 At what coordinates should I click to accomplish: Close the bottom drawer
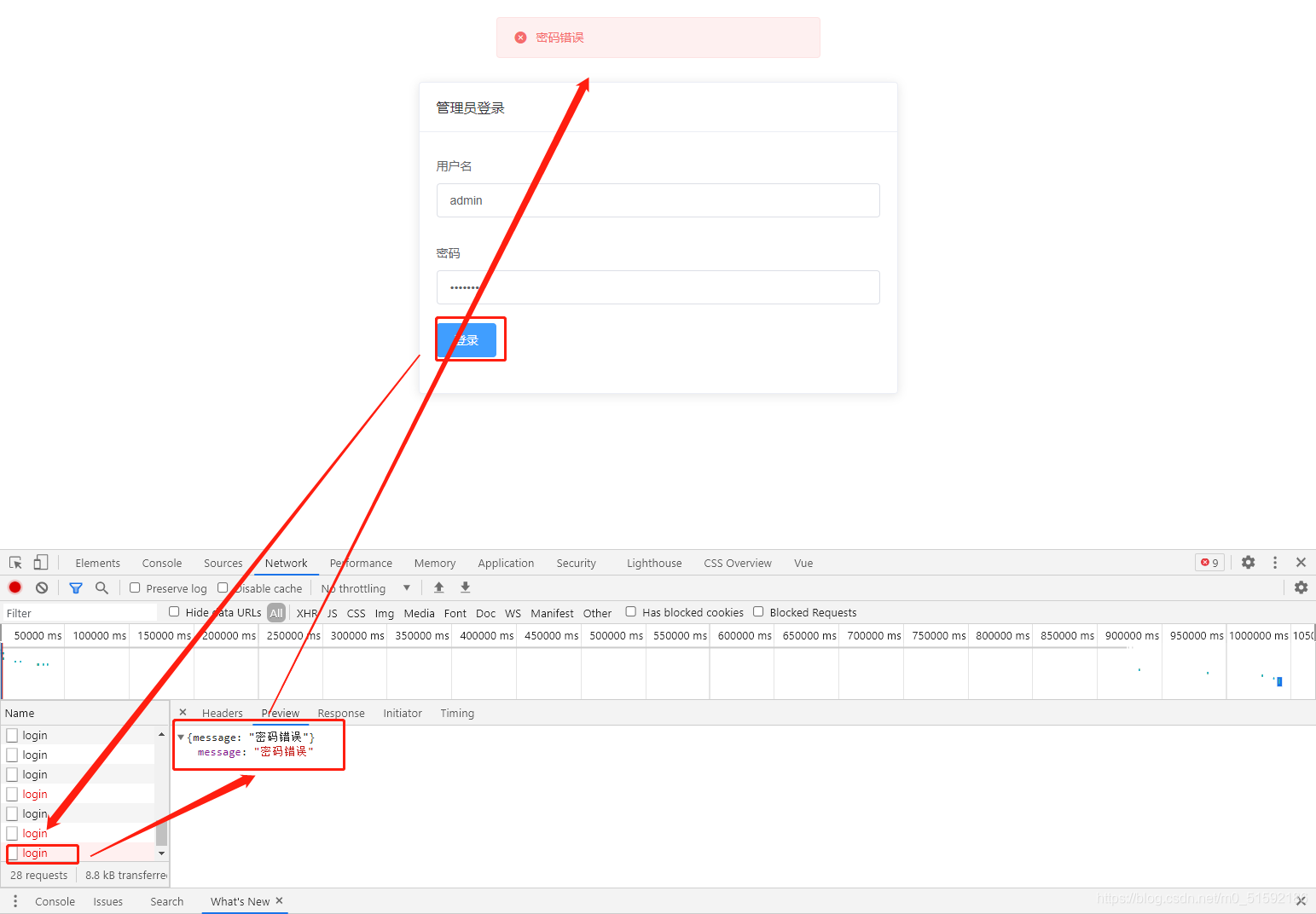pos(1301,901)
